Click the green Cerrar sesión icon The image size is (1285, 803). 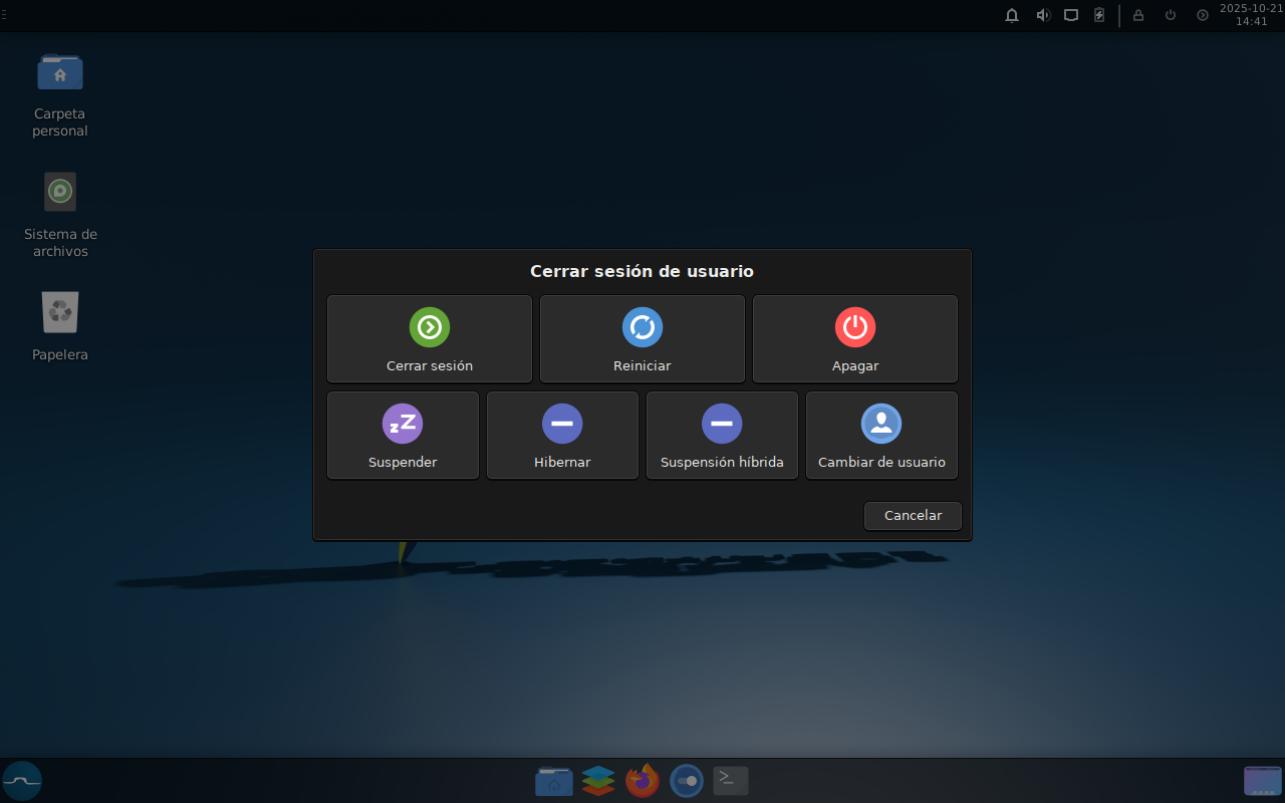click(429, 327)
